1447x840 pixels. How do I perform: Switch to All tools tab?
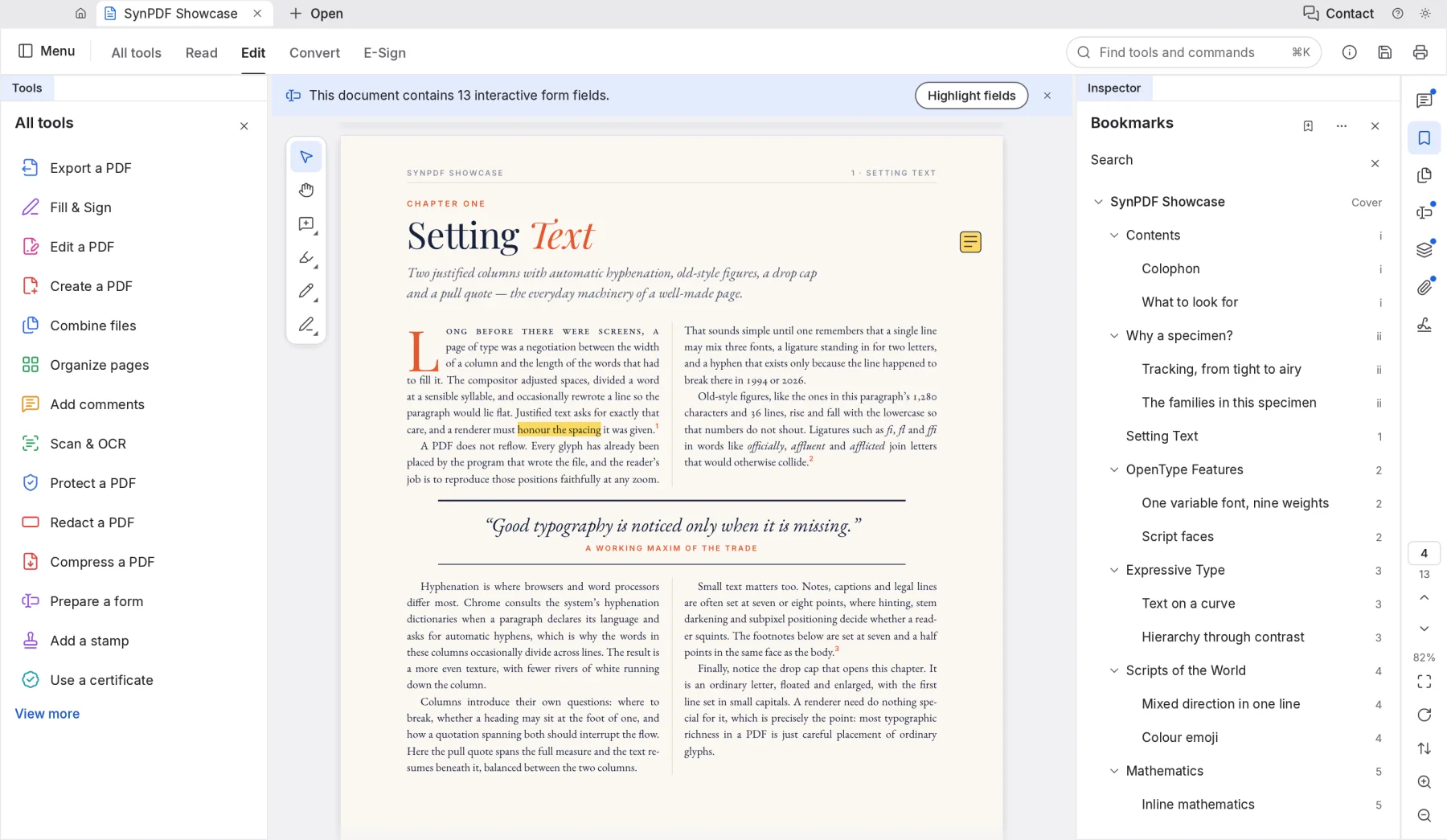pyautogui.click(x=137, y=53)
